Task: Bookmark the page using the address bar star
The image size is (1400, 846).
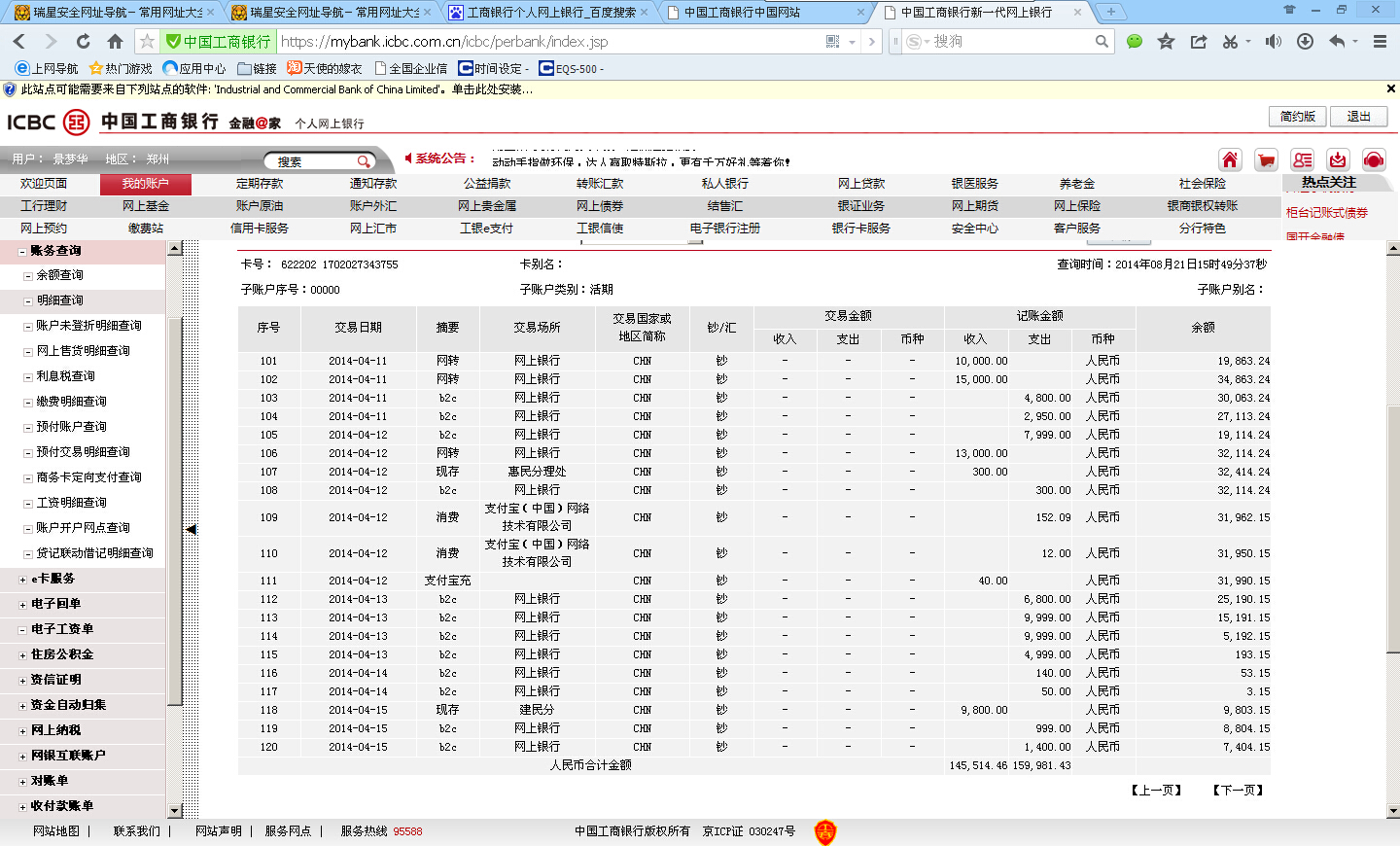Action: pyautogui.click(x=147, y=42)
